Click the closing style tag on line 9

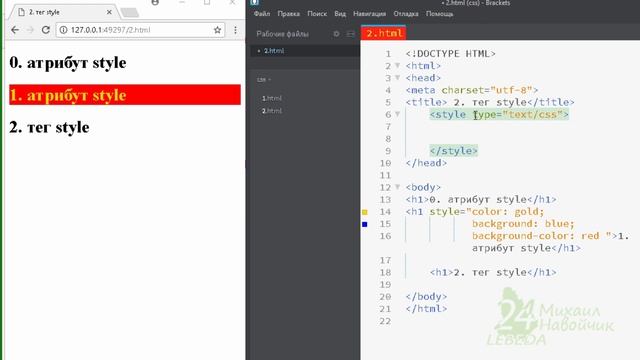pyautogui.click(x=453, y=151)
